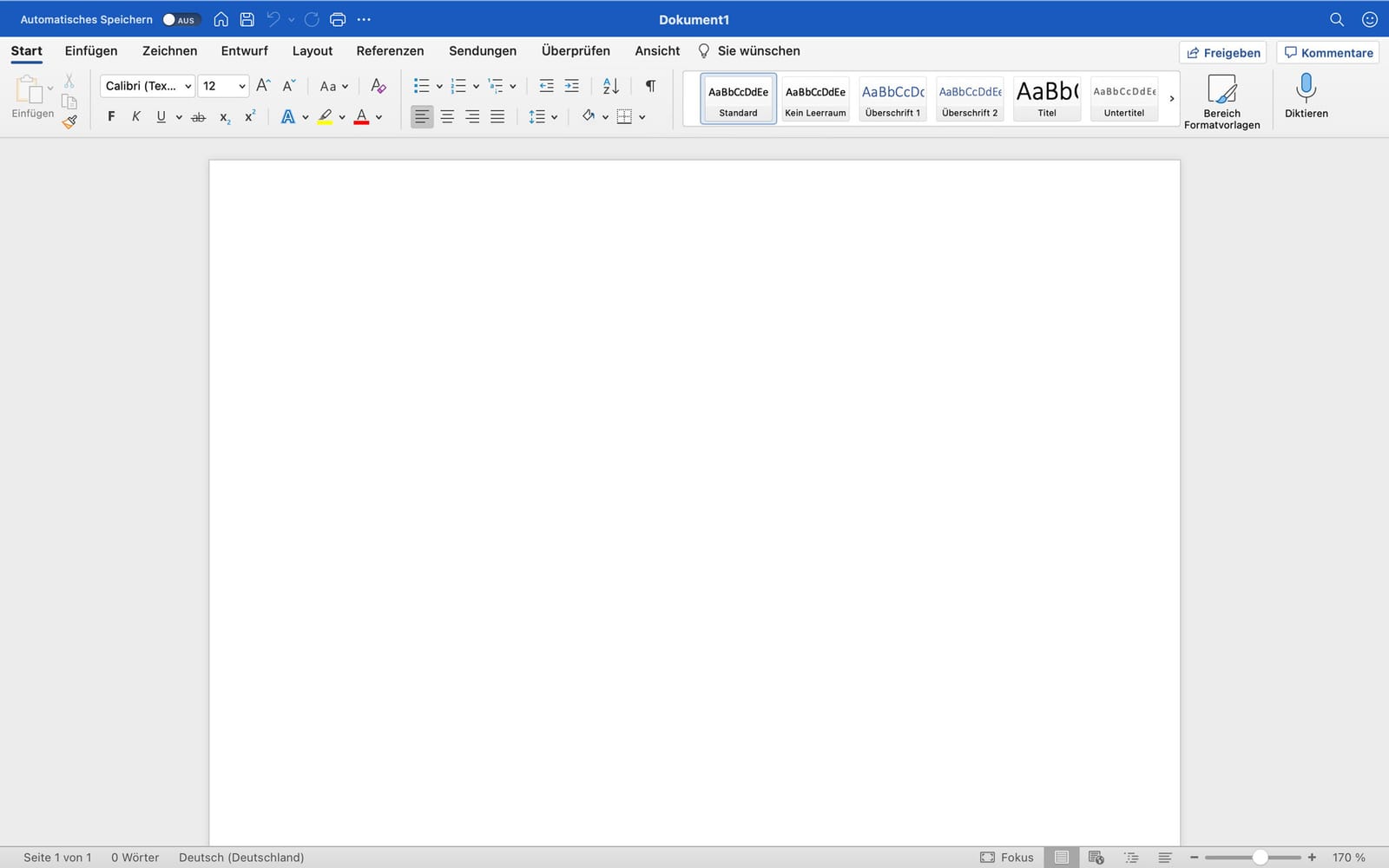Toggle strikethrough formatting
Screen dimensions: 1389x868
coord(198,116)
